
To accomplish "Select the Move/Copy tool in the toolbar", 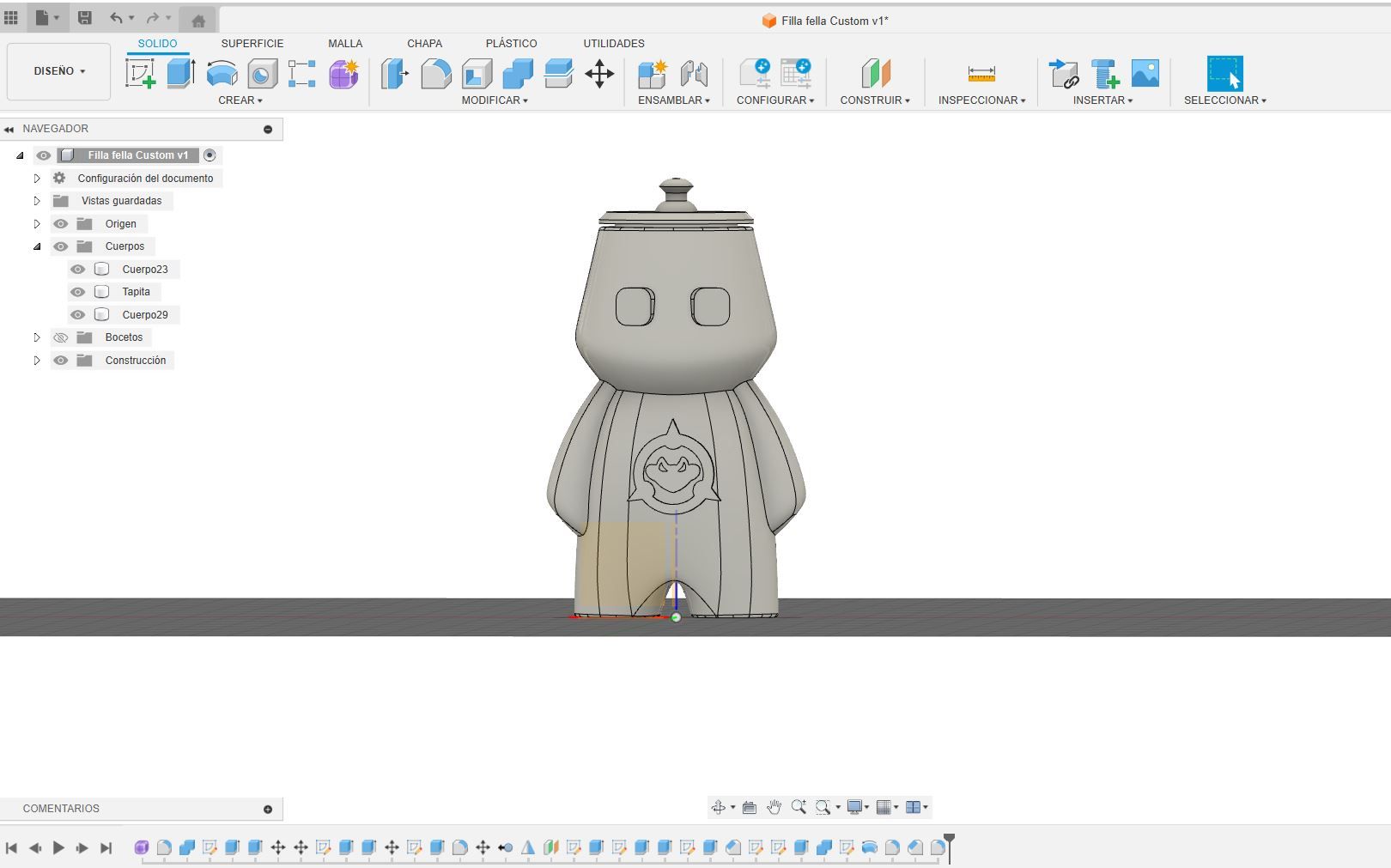I will 599,74.
